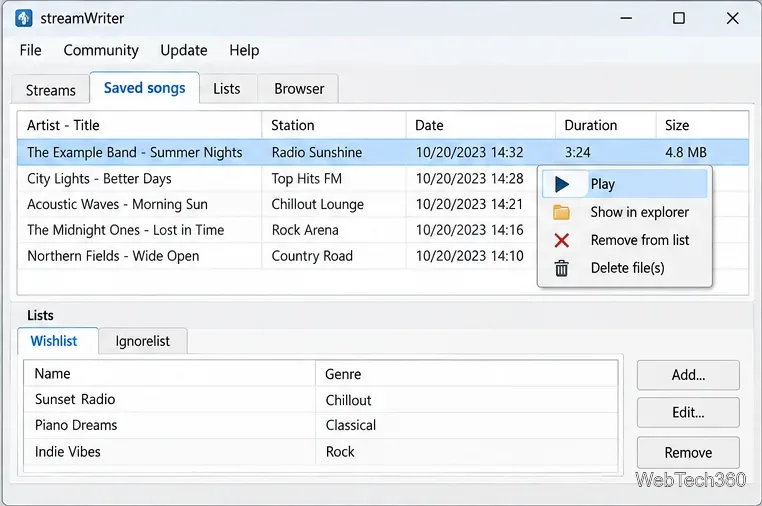The image size is (762, 506).
Task: Click the yellow folder icon in context menu
Action: point(561,212)
